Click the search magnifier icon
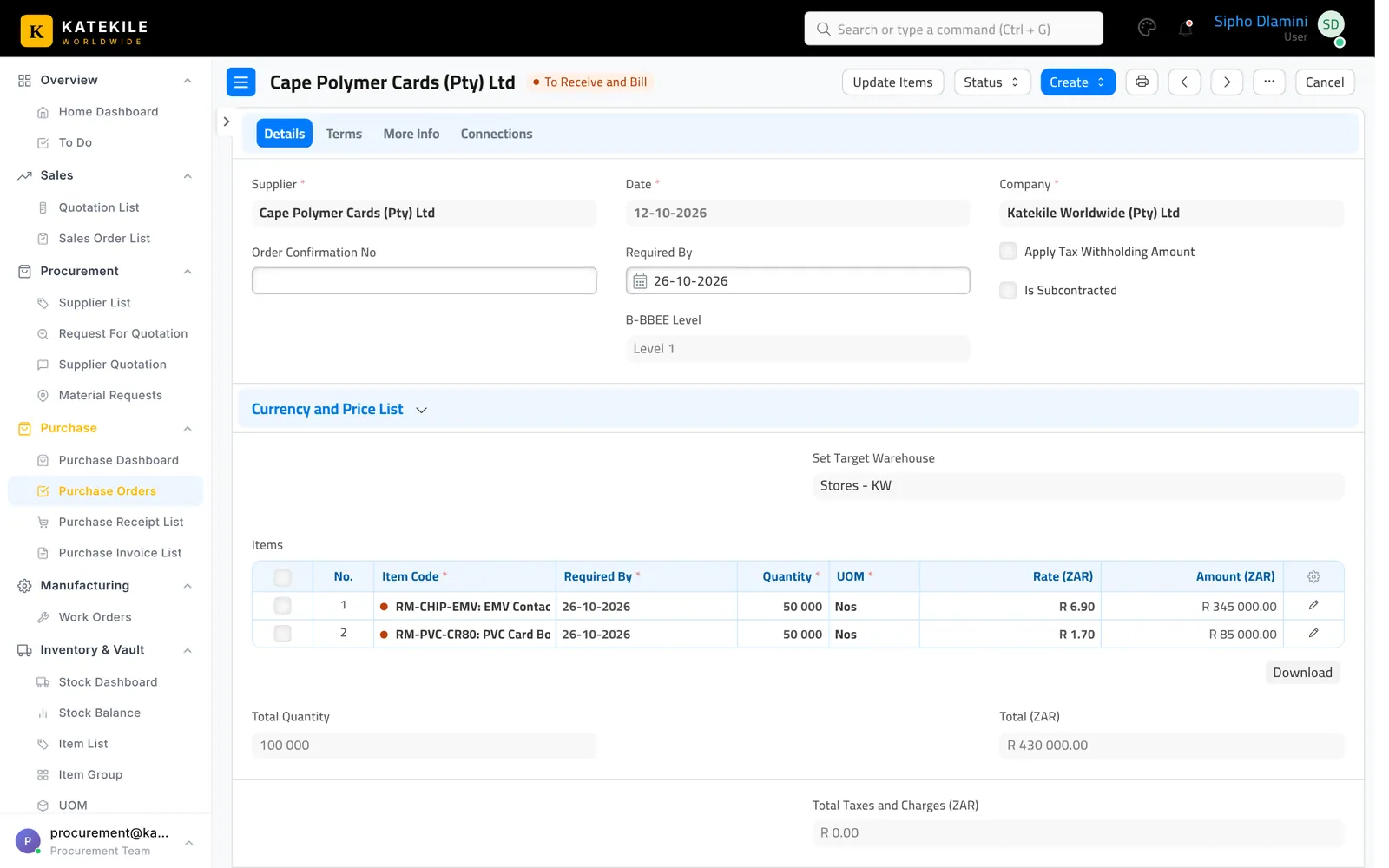Viewport: 1389px width, 868px height. click(823, 29)
